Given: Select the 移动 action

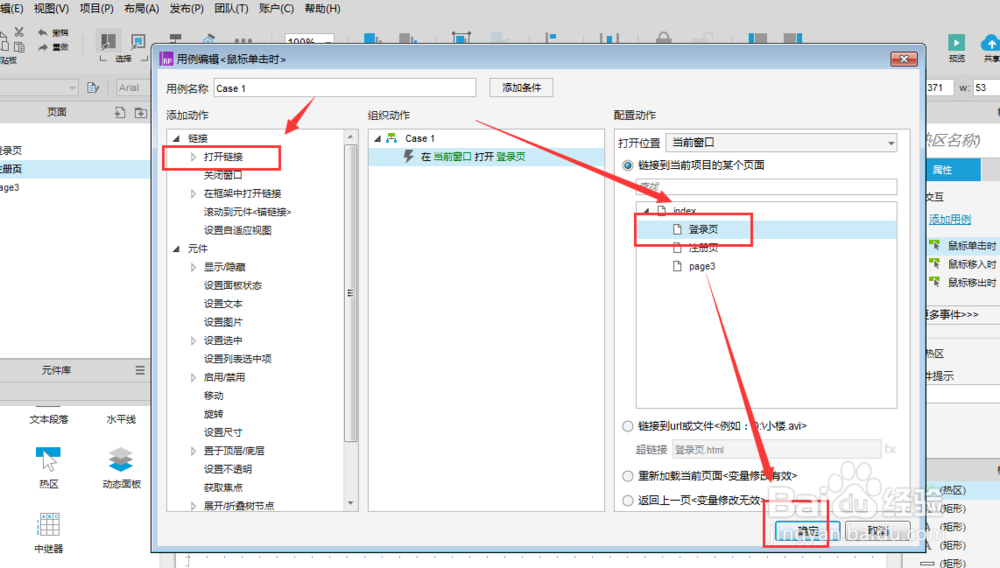Looking at the screenshot, I should (x=214, y=396).
